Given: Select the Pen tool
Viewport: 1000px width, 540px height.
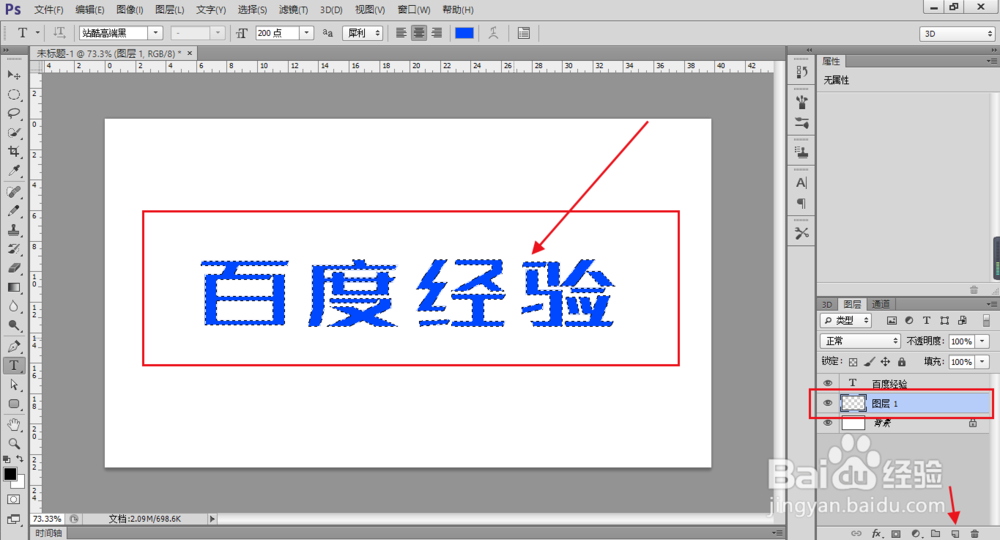Looking at the screenshot, I should coord(13,347).
